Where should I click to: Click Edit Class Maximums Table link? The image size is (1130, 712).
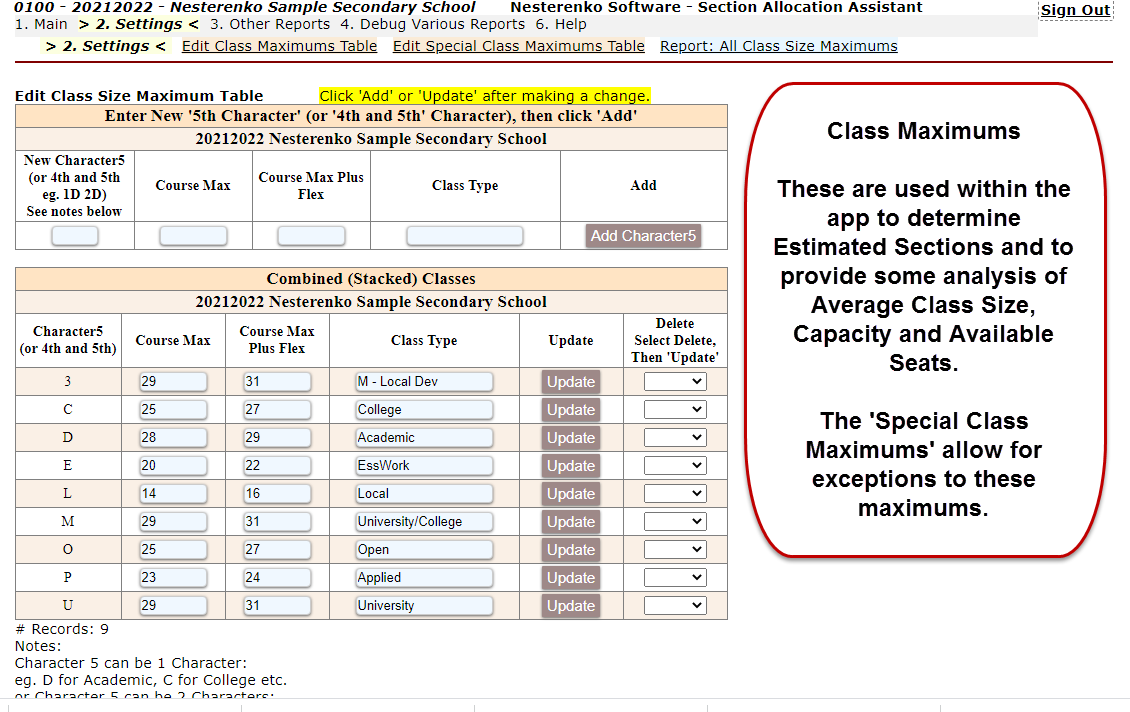(279, 46)
